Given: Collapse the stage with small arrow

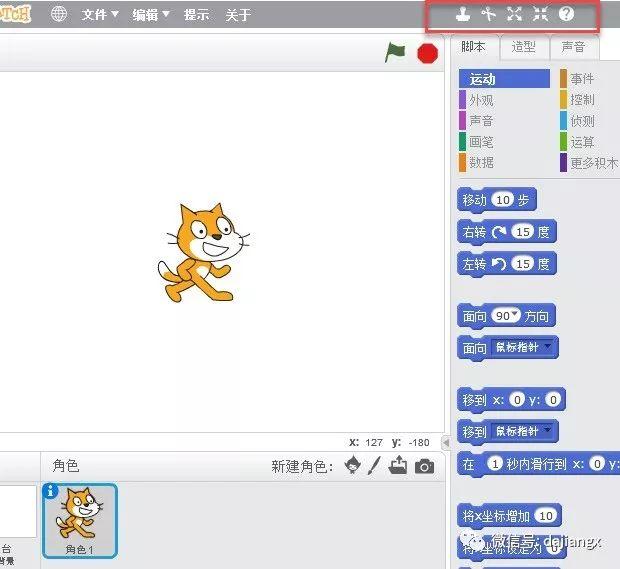Looking at the screenshot, I should (446, 442).
